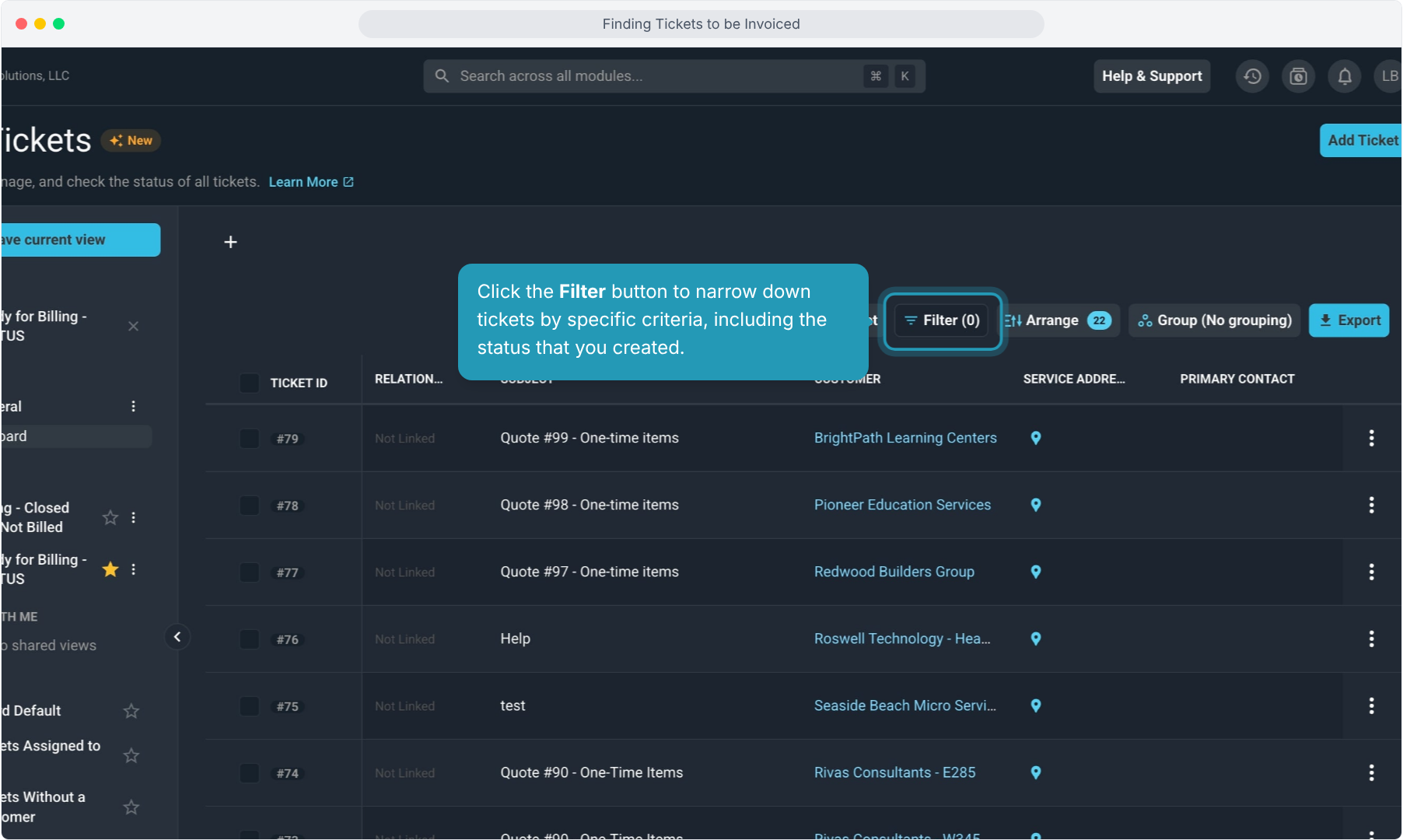Open options menu for starred Ready for Billing view

[x=134, y=569]
